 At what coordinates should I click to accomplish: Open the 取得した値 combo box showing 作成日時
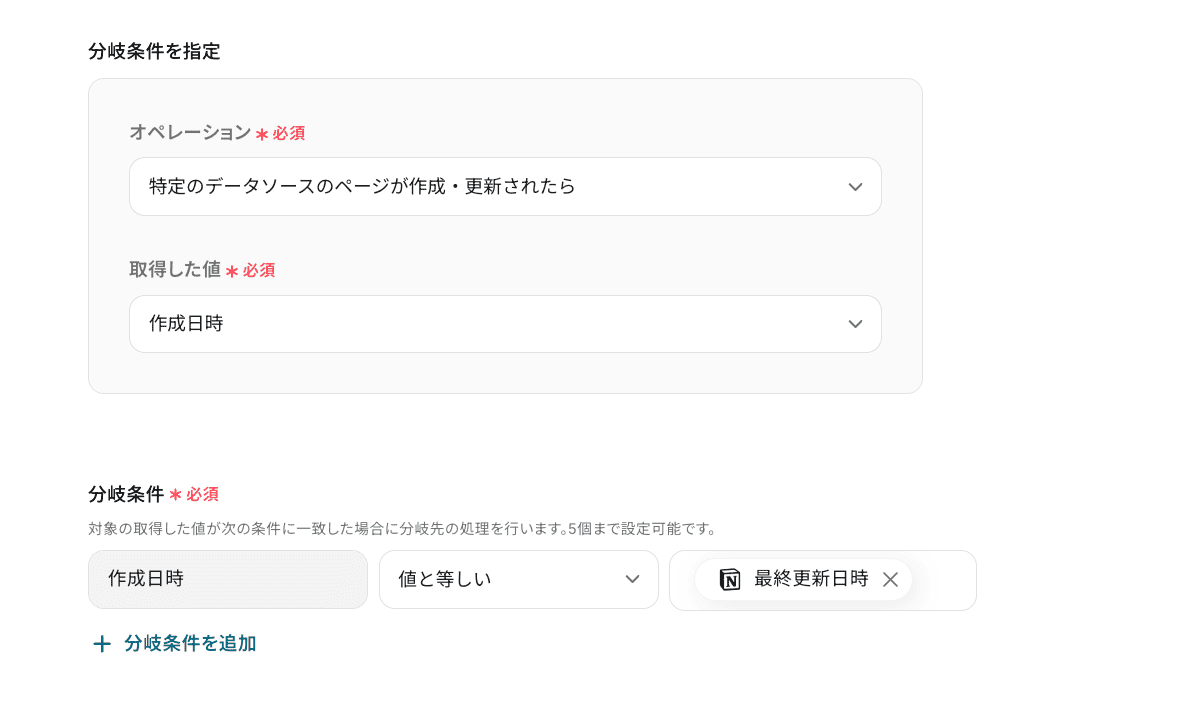(x=480, y=324)
